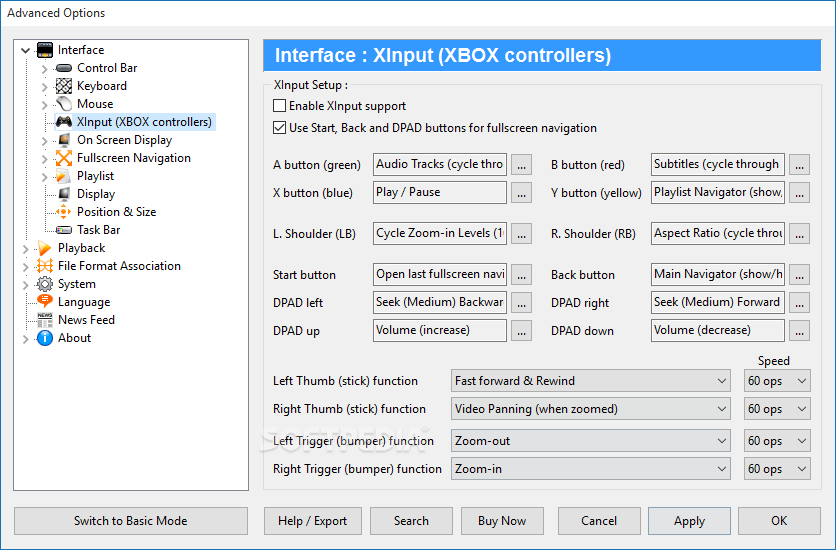Viewport: 836px width, 550px height.
Task: Click the XInput gamepad icon
Action: [63, 122]
